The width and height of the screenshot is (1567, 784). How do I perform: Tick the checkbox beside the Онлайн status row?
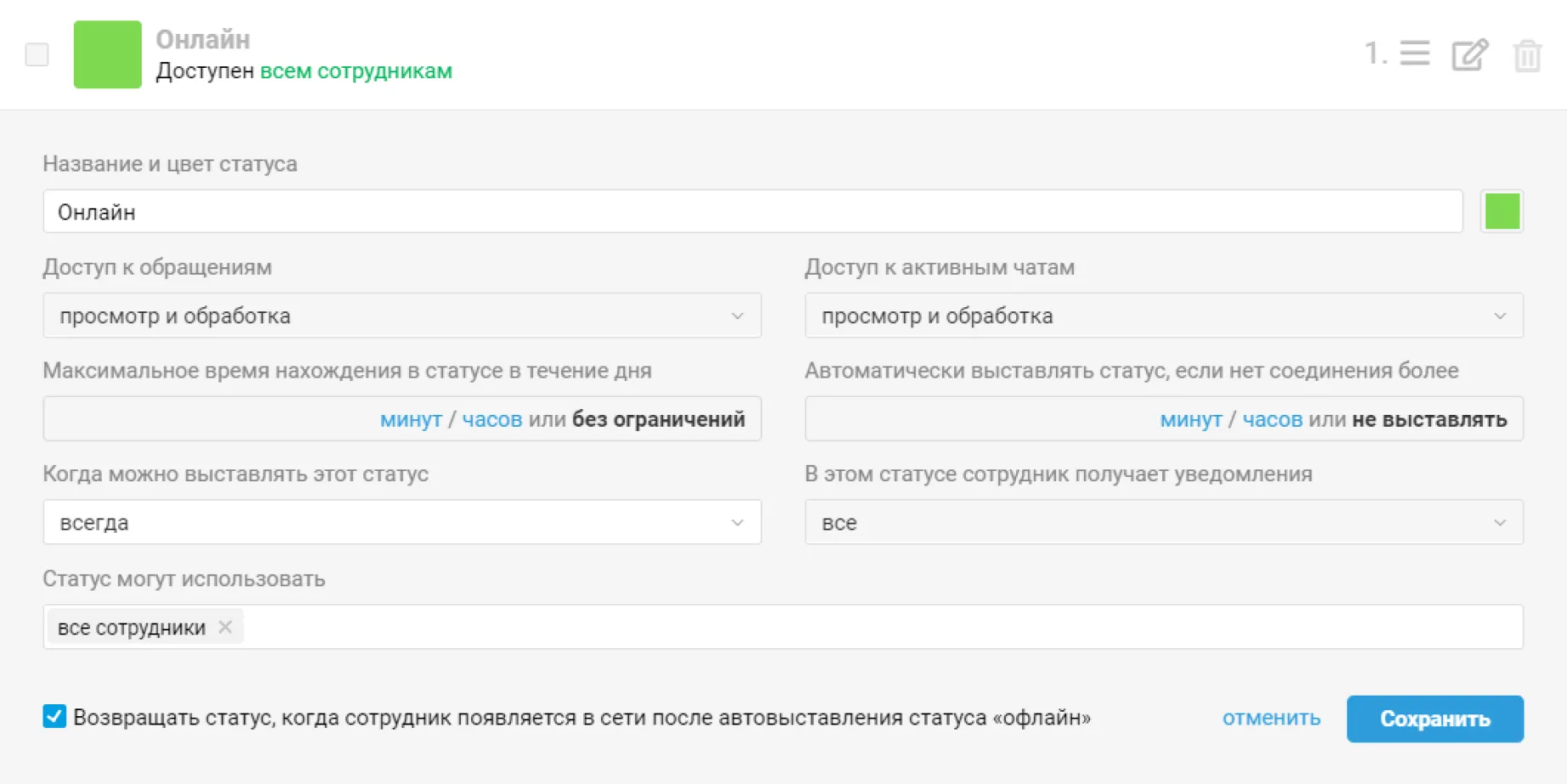tap(37, 54)
